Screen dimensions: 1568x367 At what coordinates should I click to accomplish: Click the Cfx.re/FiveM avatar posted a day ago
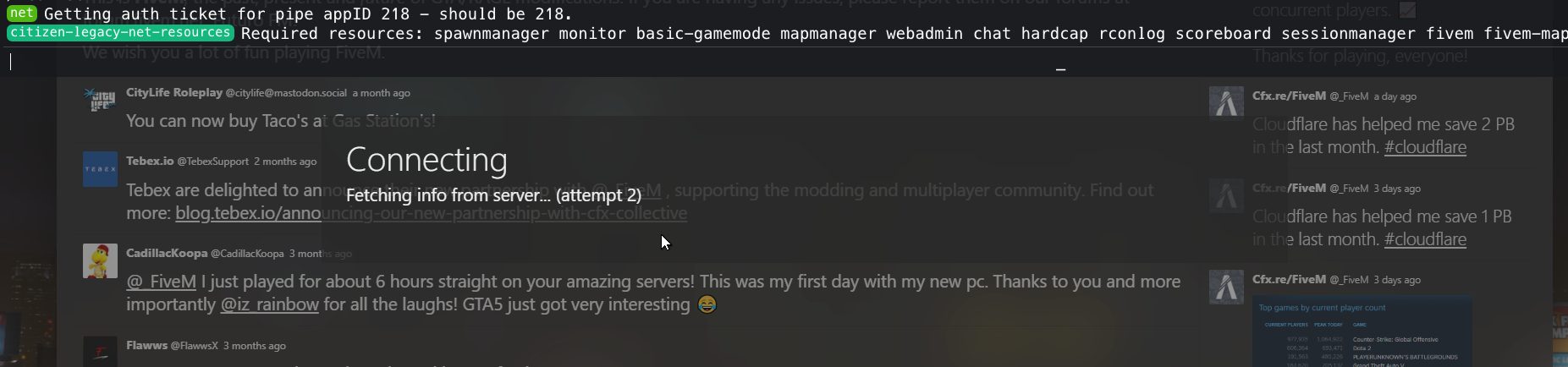pyautogui.click(x=1226, y=103)
